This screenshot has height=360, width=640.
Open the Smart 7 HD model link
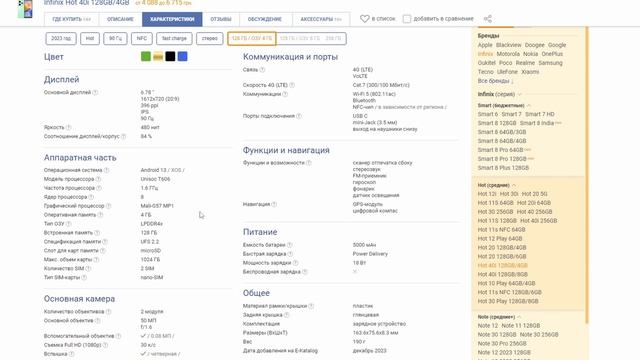point(540,114)
